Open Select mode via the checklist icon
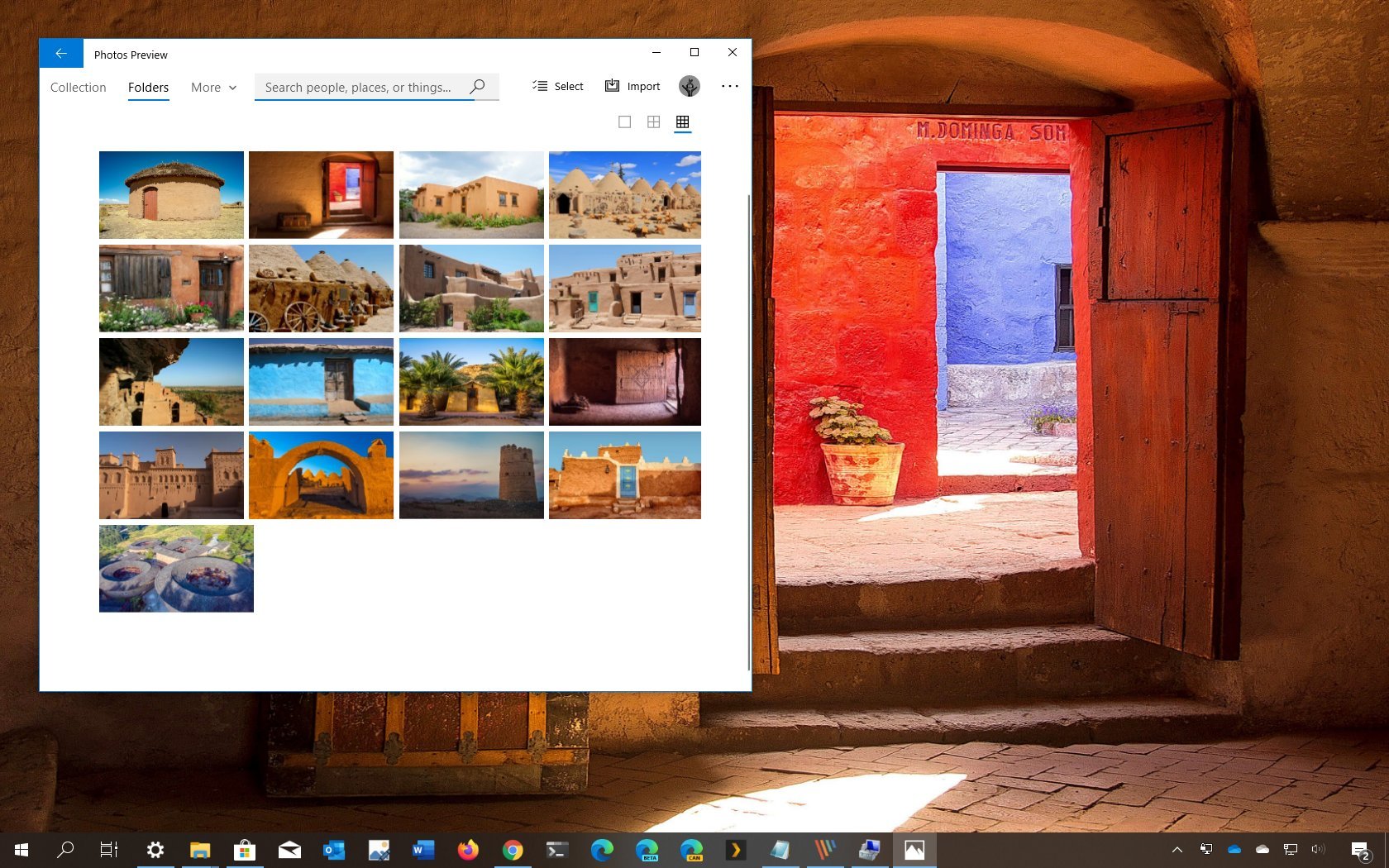The image size is (1389, 868). [x=541, y=85]
